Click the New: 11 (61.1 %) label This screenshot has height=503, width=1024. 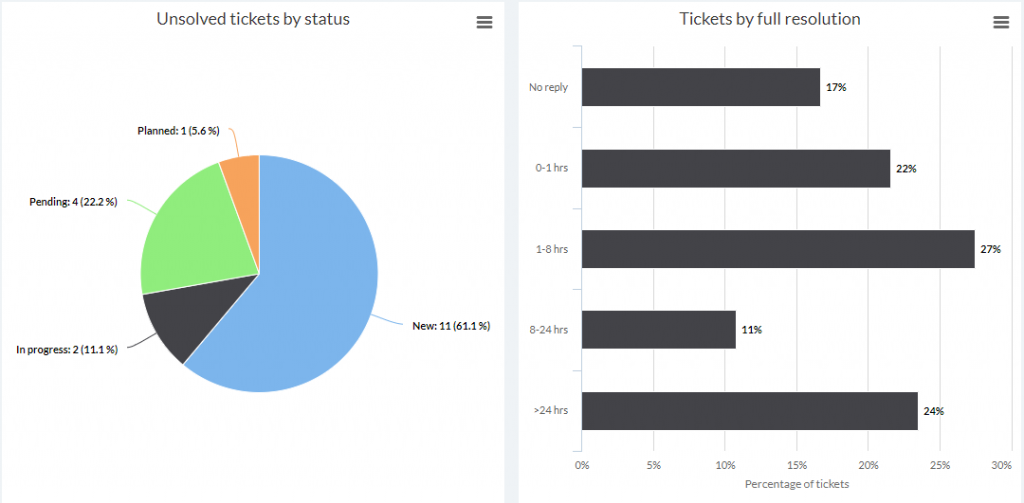pyautogui.click(x=451, y=326)
